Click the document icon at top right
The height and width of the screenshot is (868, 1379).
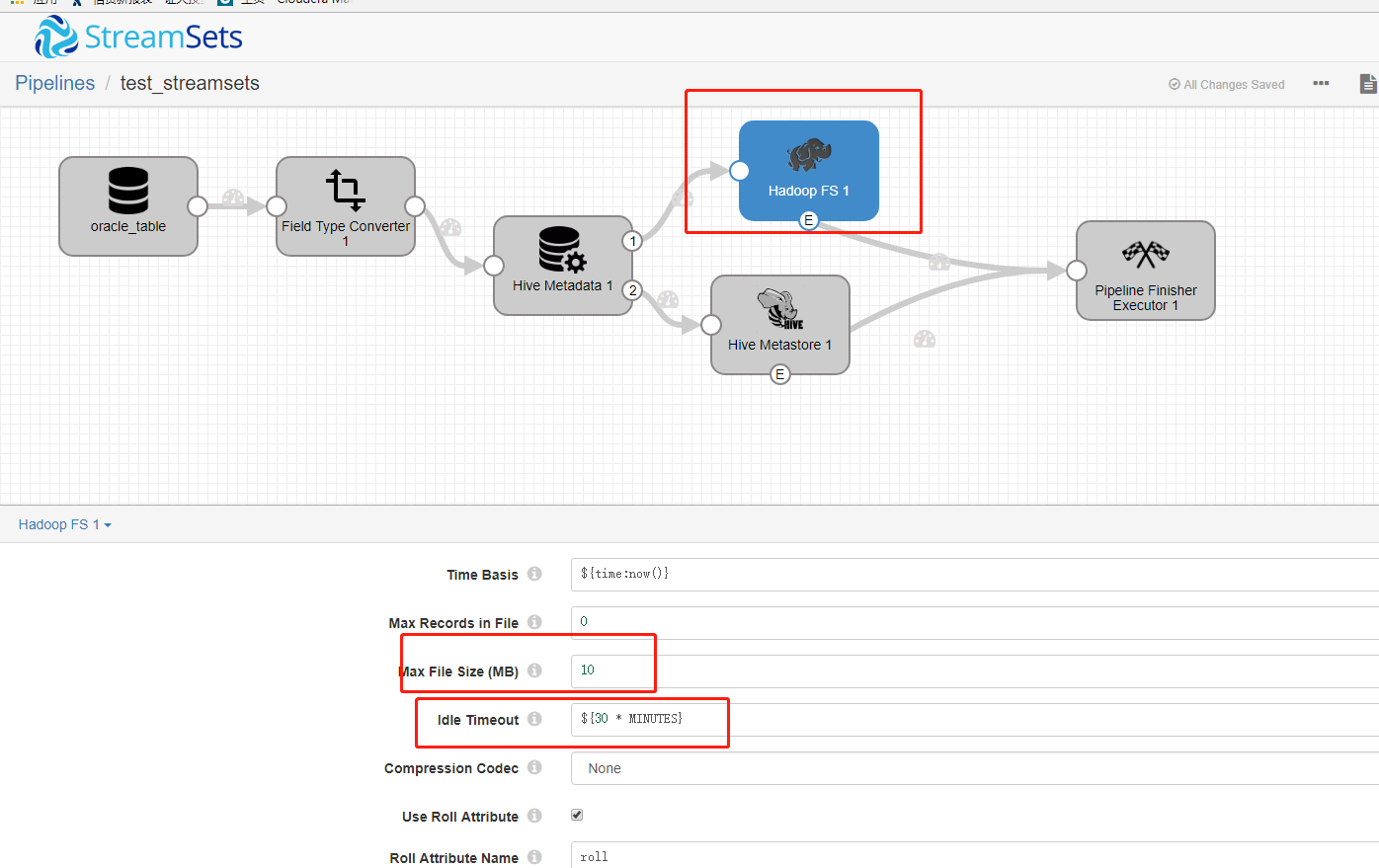[x=1368, y=84]
